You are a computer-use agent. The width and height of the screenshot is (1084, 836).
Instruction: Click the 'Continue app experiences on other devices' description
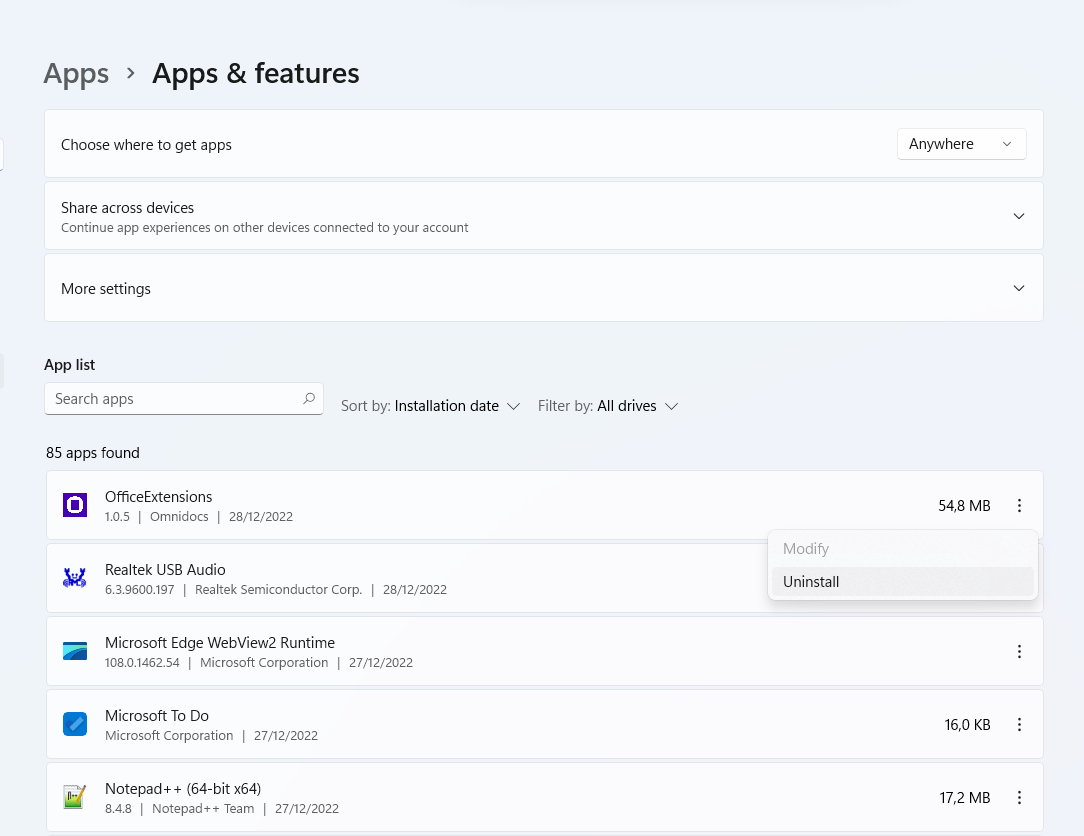point(265,227)
